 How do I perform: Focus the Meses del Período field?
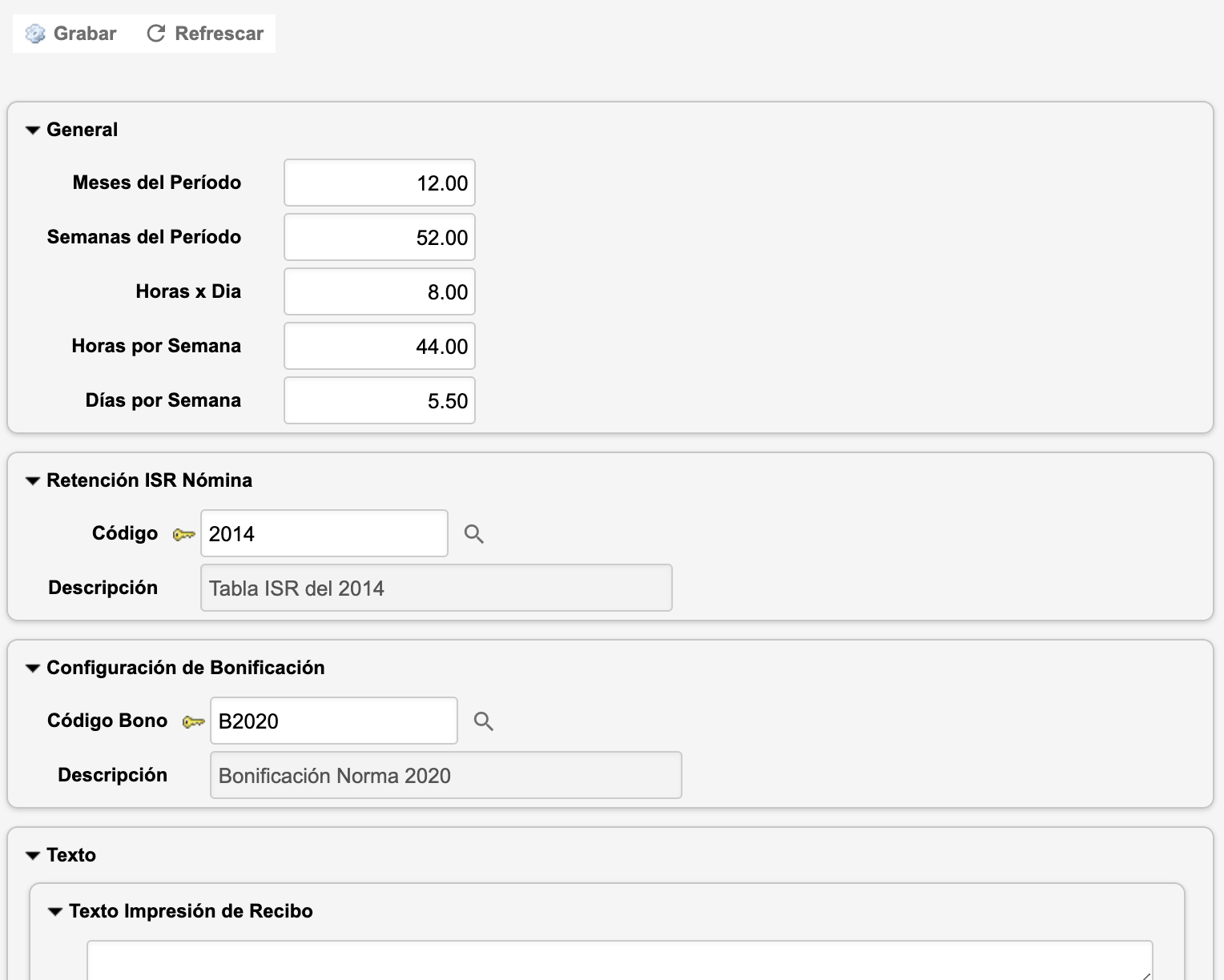(x=380, y=183)
